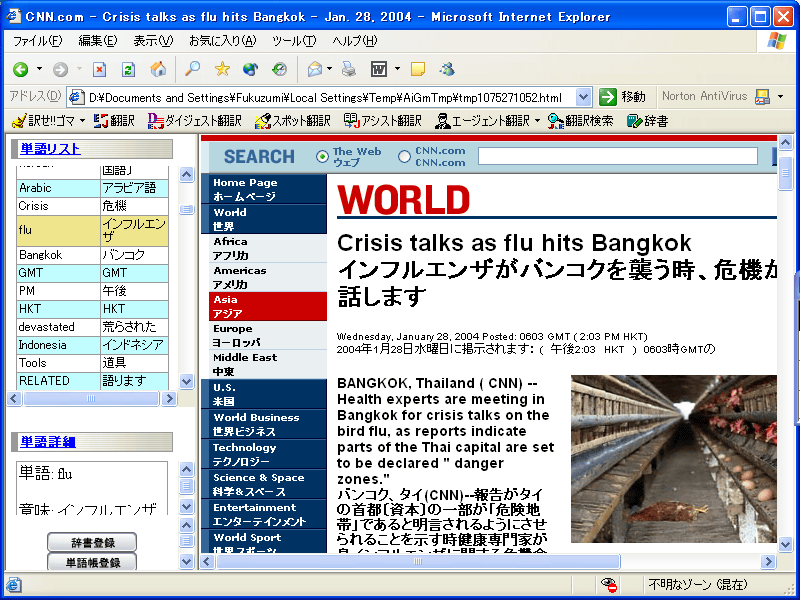Click ダイジェスト翻訳 digest translation button
The height and width of the screenshot is (600, 800).
(194, 121)
